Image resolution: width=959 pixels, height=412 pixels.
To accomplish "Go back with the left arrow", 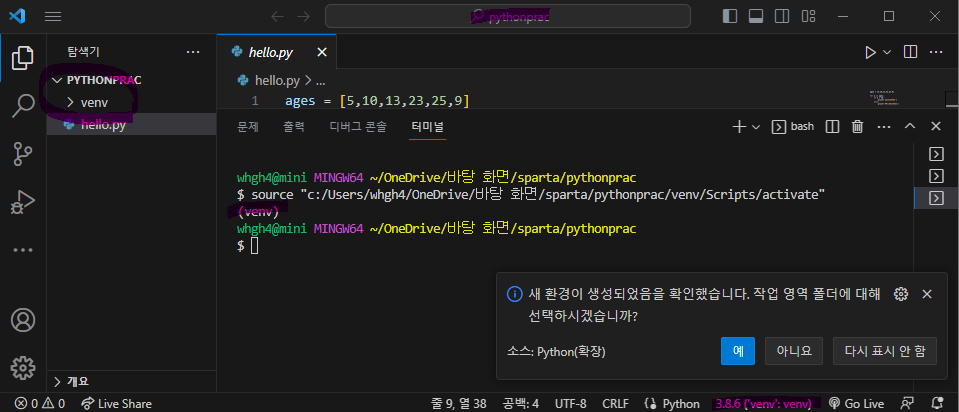I will tap(277, 16).
